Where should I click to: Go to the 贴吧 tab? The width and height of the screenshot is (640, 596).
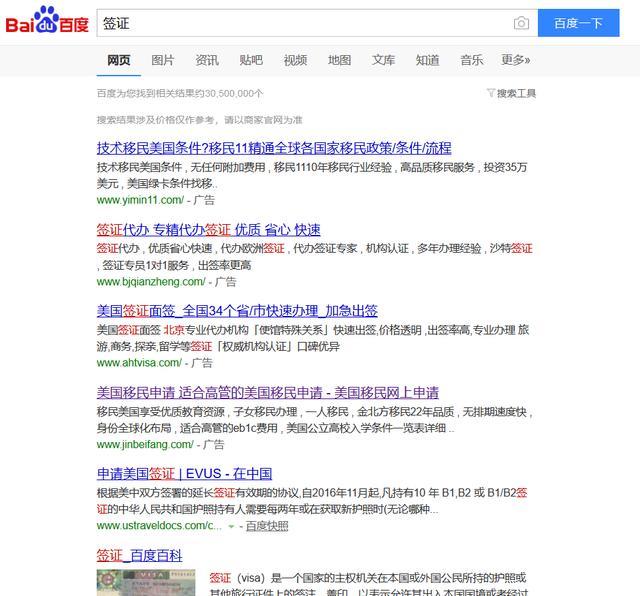click(251, 60)
